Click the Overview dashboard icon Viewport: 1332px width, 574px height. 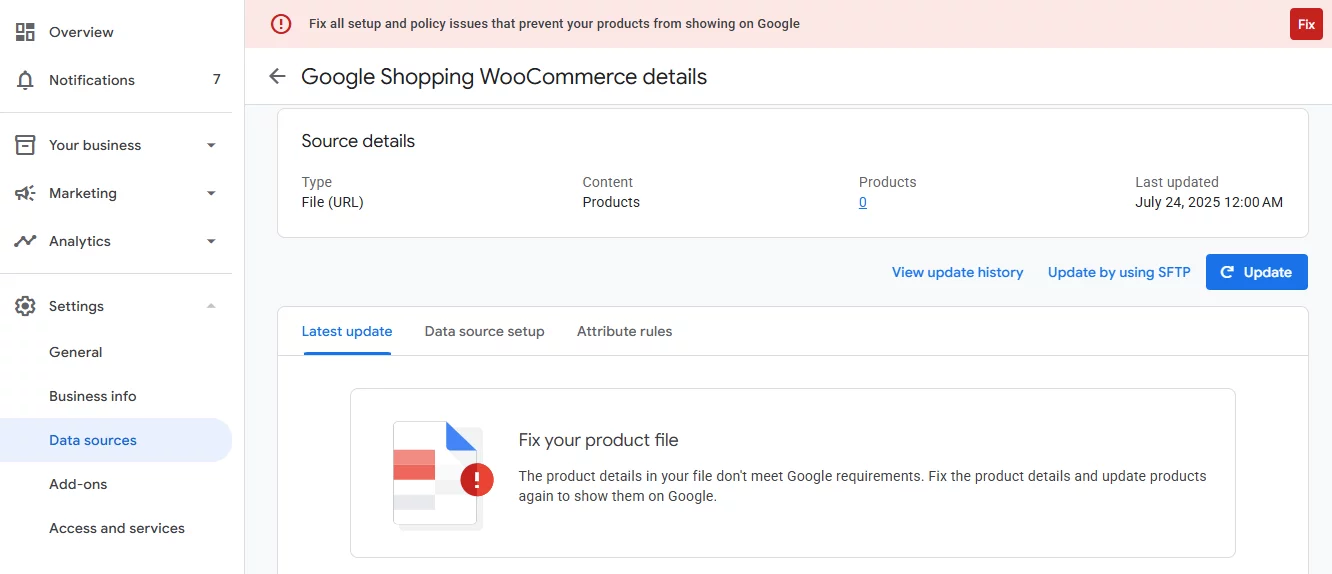(25, 32)
